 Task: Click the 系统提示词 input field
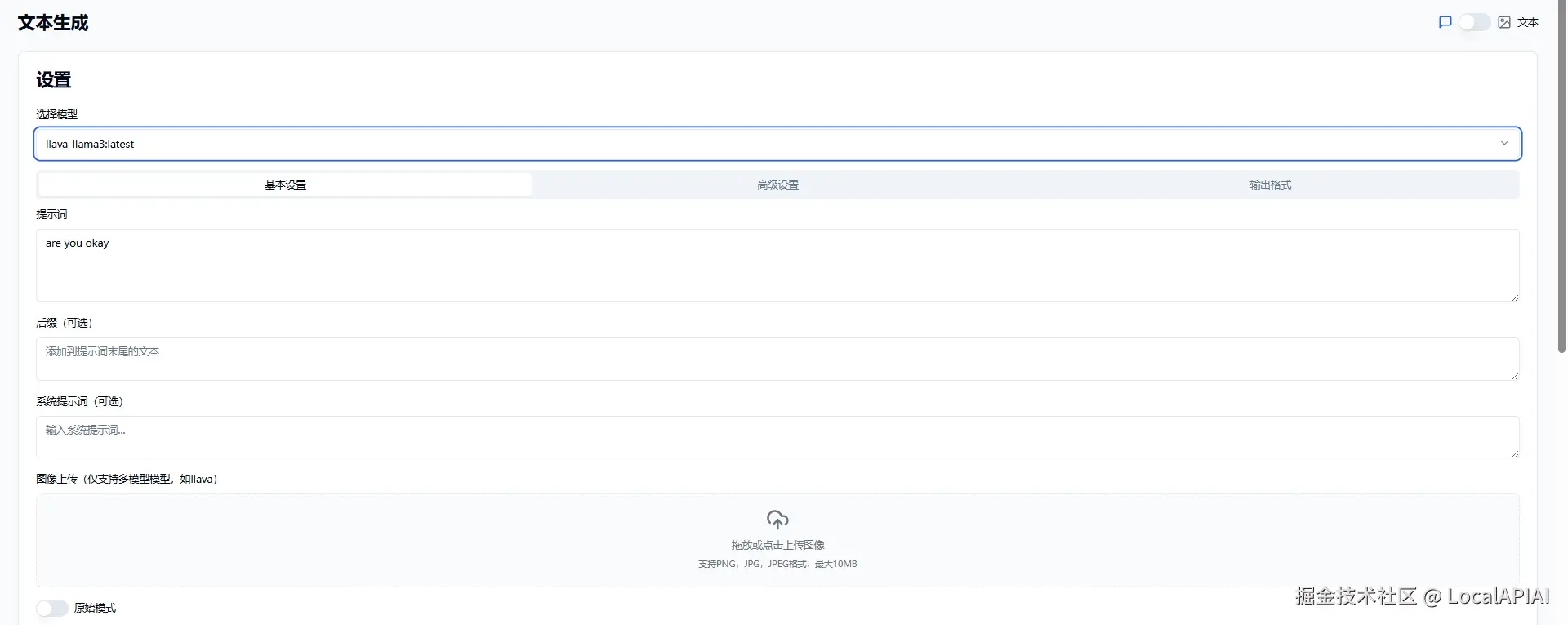click(777, 437)
